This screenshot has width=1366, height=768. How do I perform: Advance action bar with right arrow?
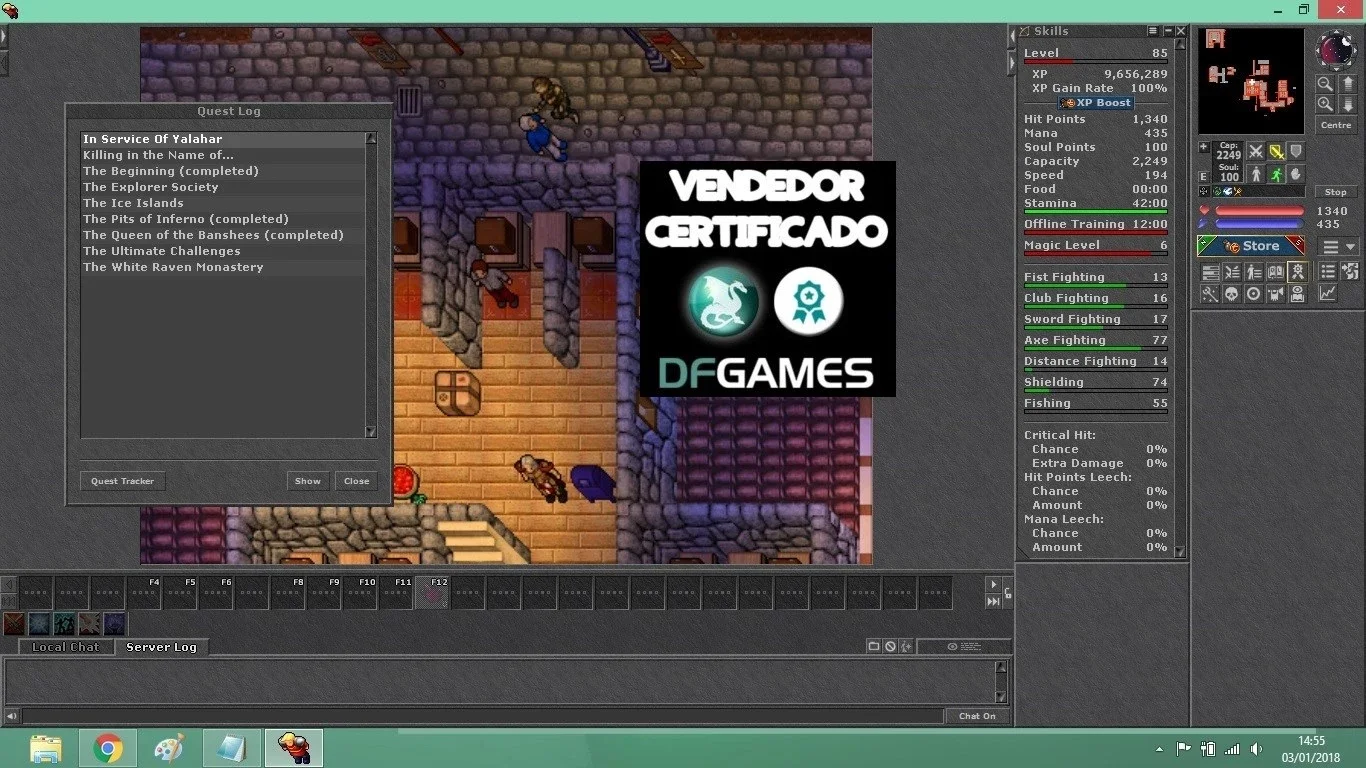click(x=993, y=584)
